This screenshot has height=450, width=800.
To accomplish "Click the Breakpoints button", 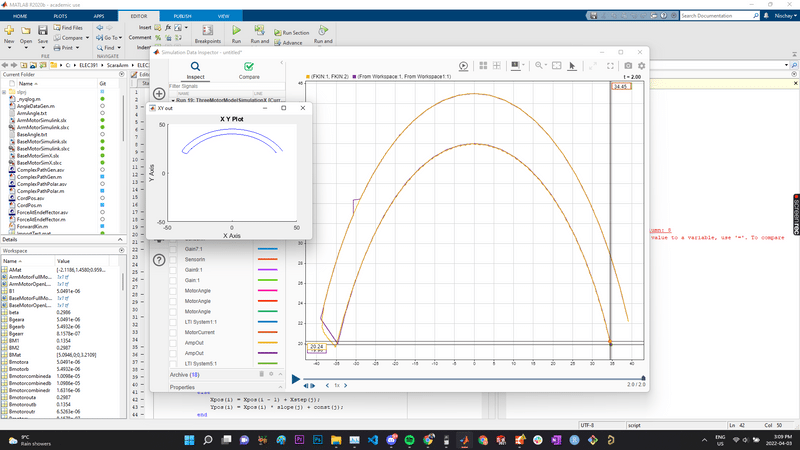I will point(208,35).
